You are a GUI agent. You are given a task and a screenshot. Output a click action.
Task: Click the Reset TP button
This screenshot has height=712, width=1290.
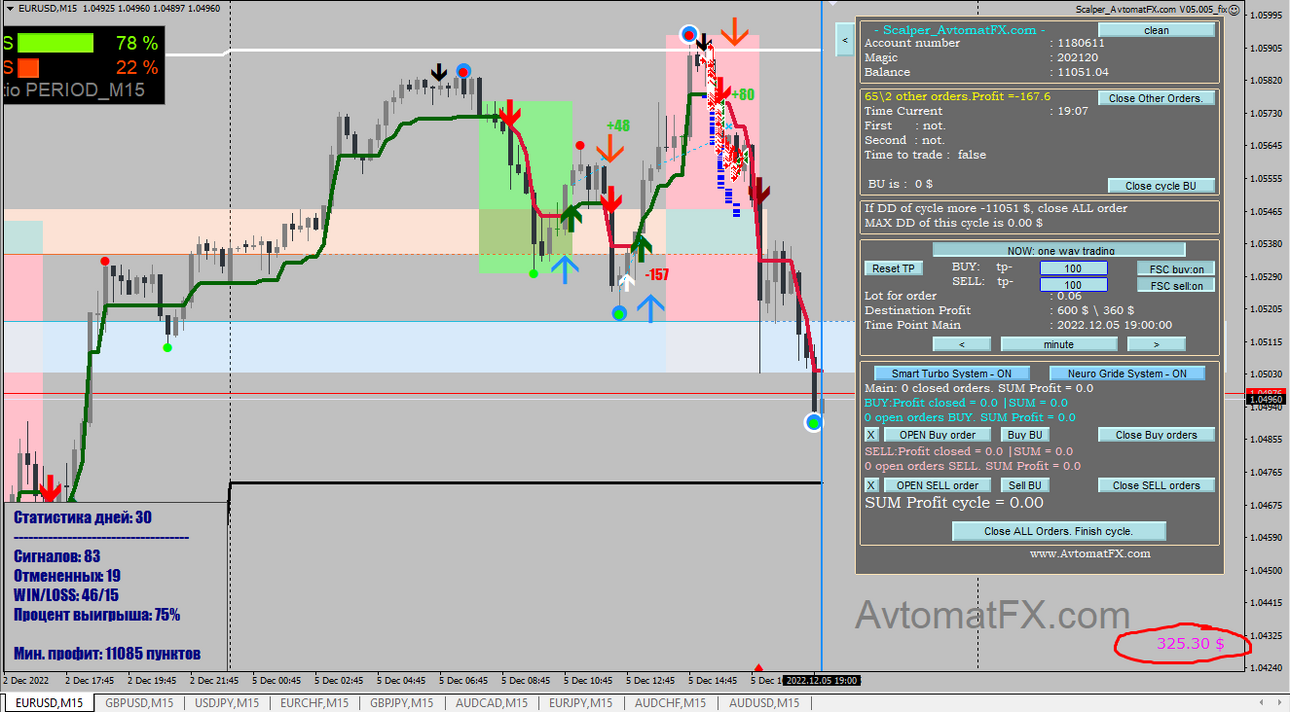[893, 268]
